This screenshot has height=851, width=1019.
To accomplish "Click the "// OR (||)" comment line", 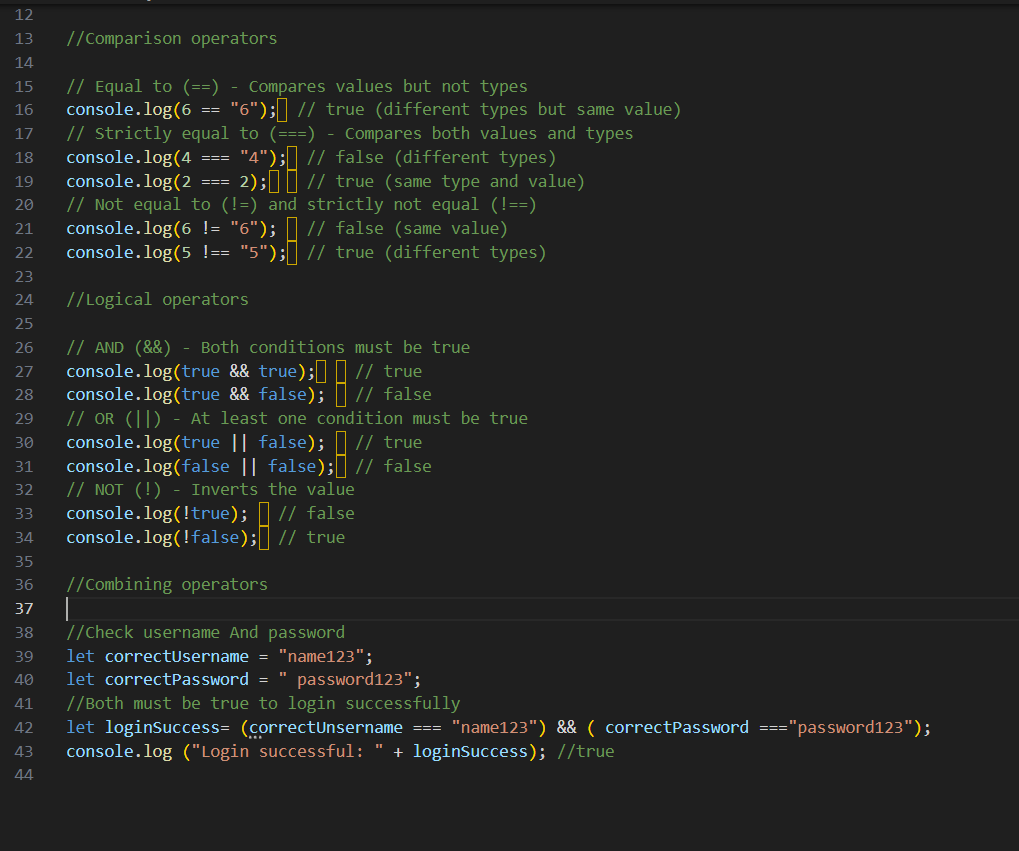I will [296, 418].
